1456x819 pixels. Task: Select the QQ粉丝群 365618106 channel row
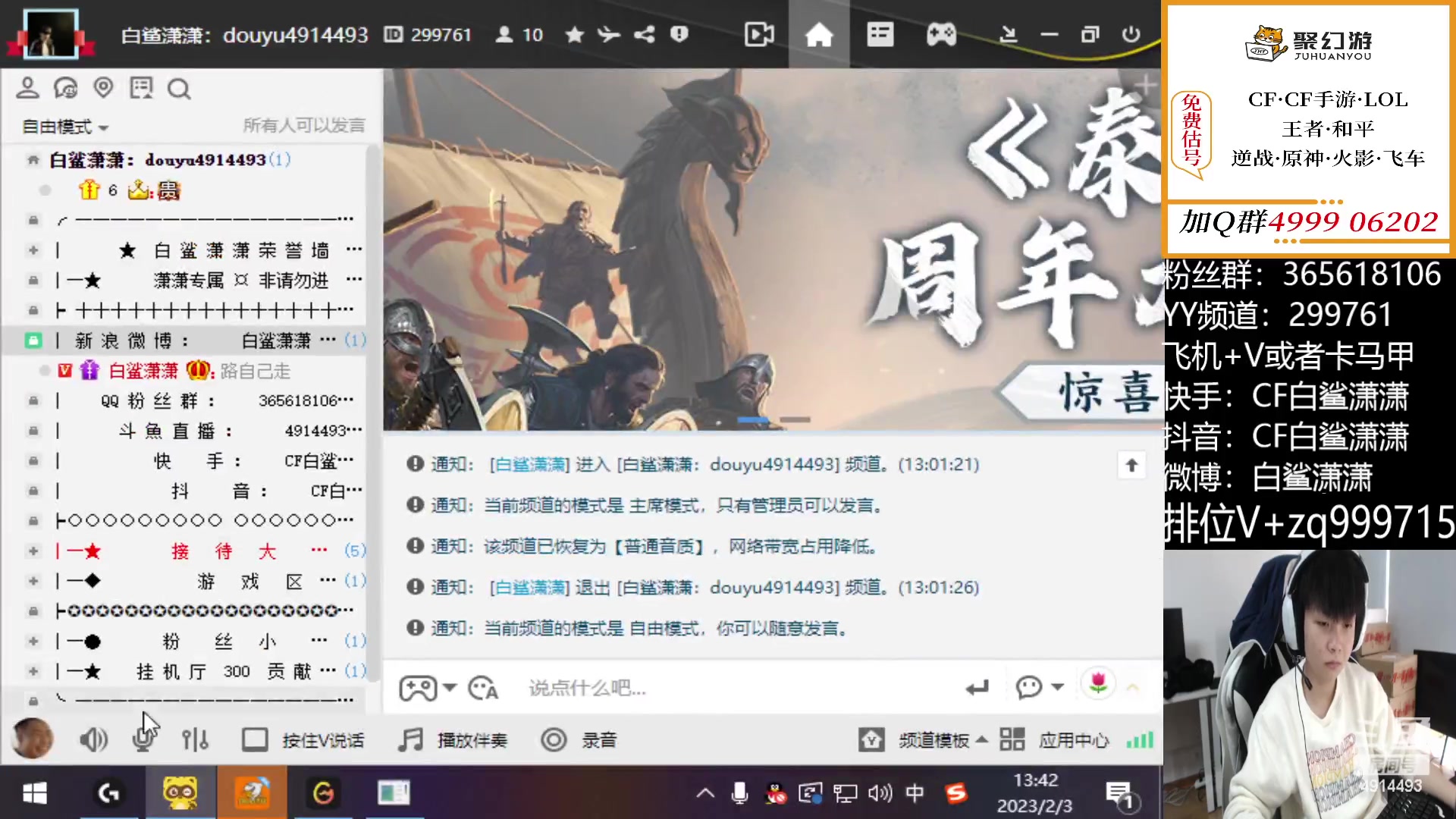click(x=184, y=400)
